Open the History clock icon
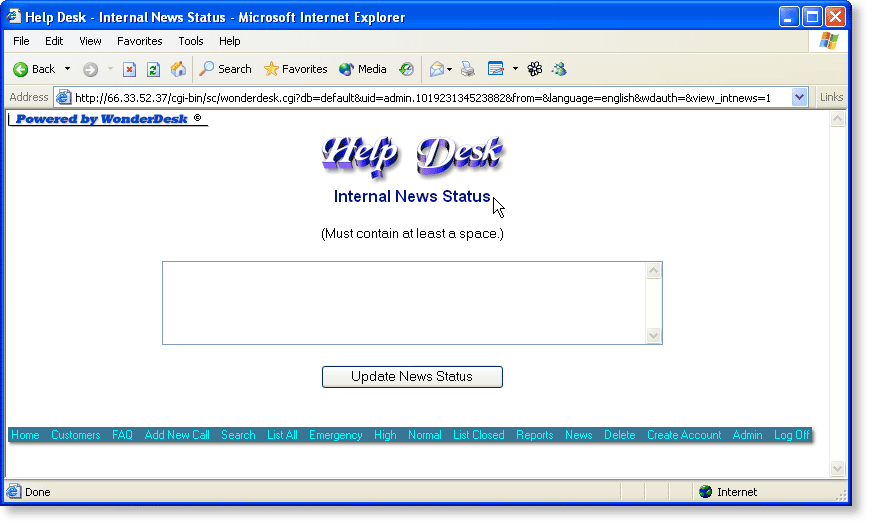 (x=407, y=70)
